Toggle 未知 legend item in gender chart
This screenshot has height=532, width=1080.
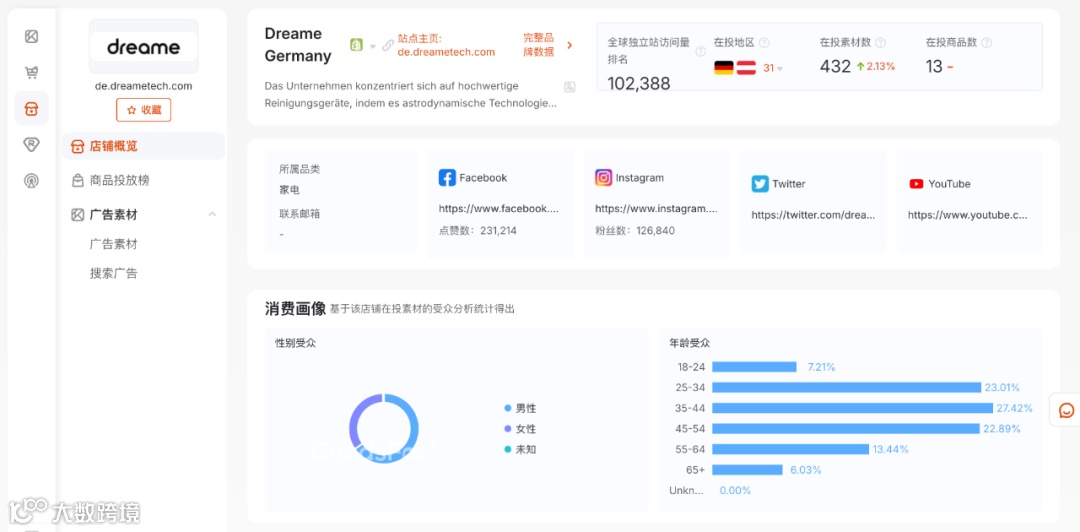520,449
